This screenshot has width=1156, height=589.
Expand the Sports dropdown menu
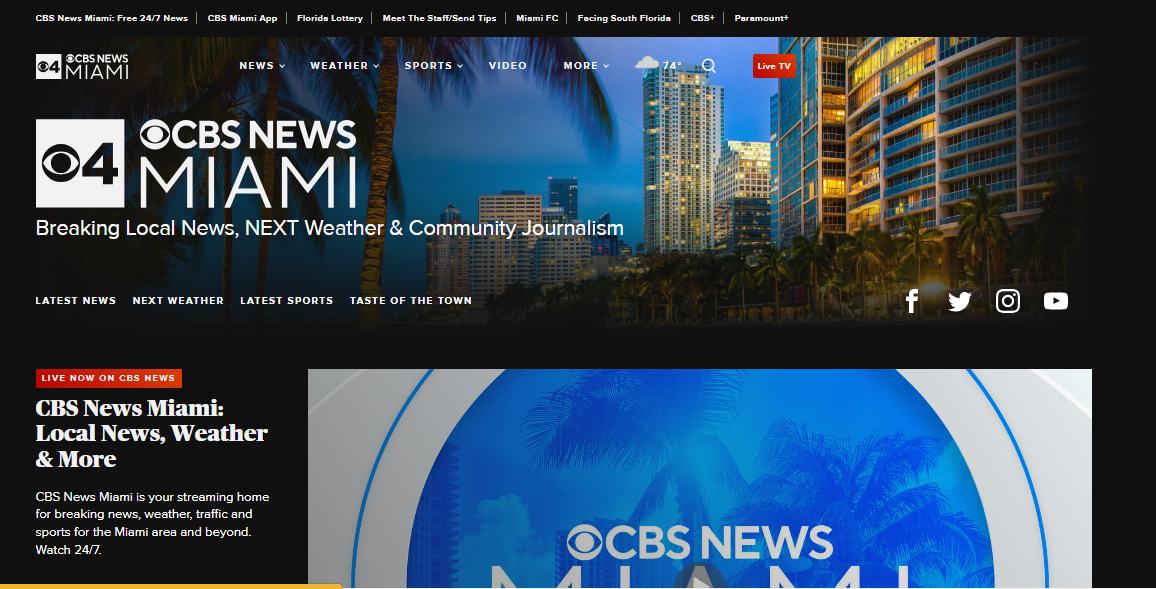pyautogui.click(x=434, y=66)
